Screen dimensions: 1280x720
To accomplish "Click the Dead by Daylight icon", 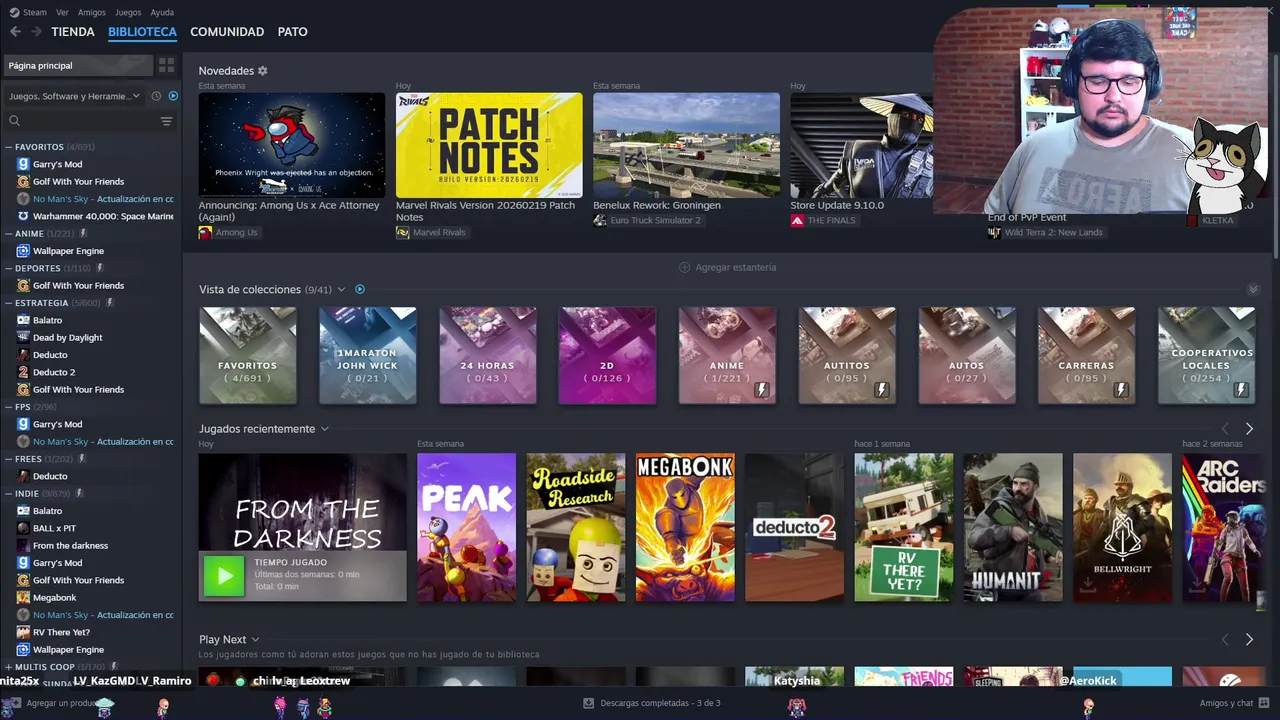I will [x=23, y=337].
